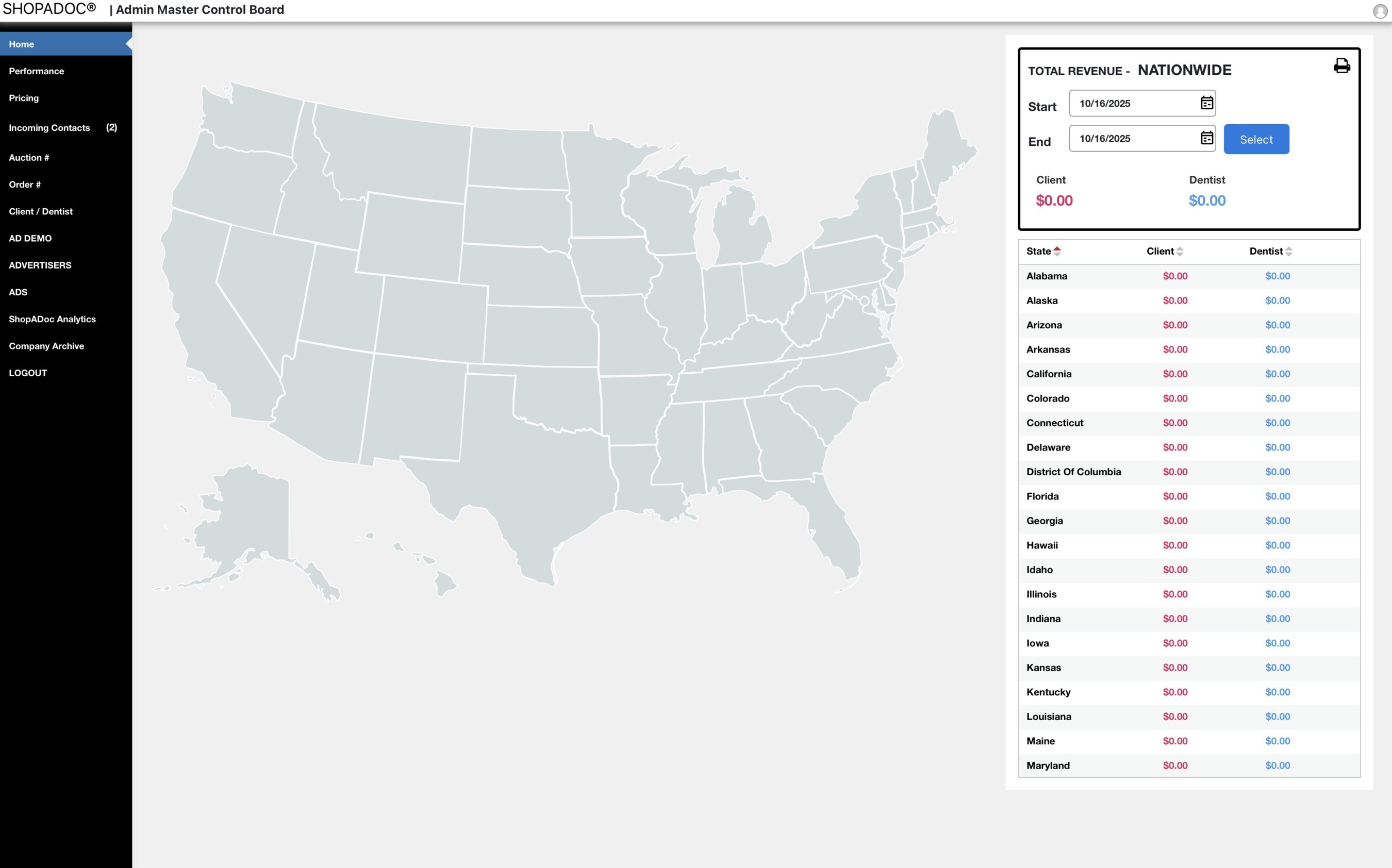The height and width of the screenshot is (868, 1392).
Task: Click the print revenue report icon
Action: click(x=1341, y=65)
